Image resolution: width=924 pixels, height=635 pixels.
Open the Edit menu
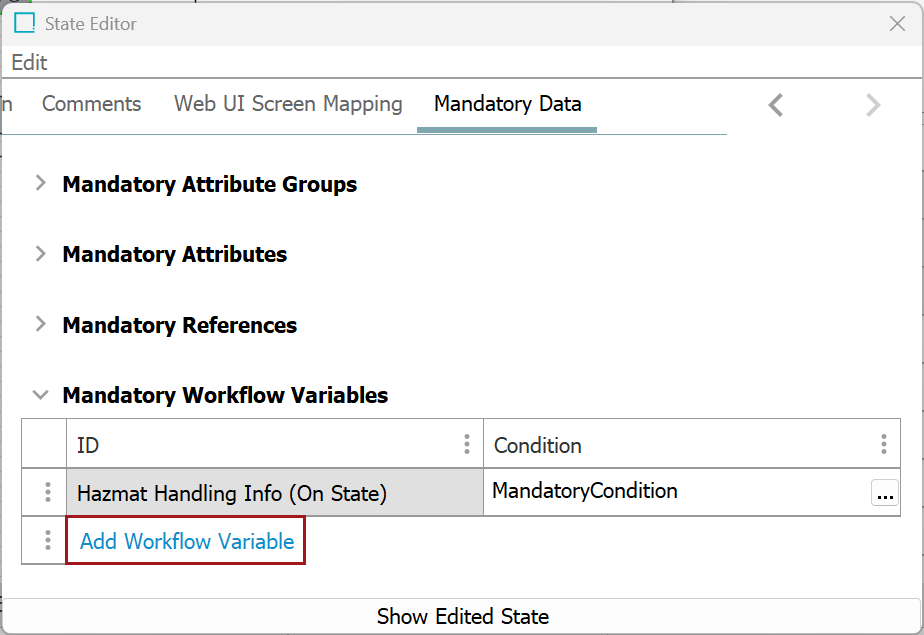click(29, 62)
